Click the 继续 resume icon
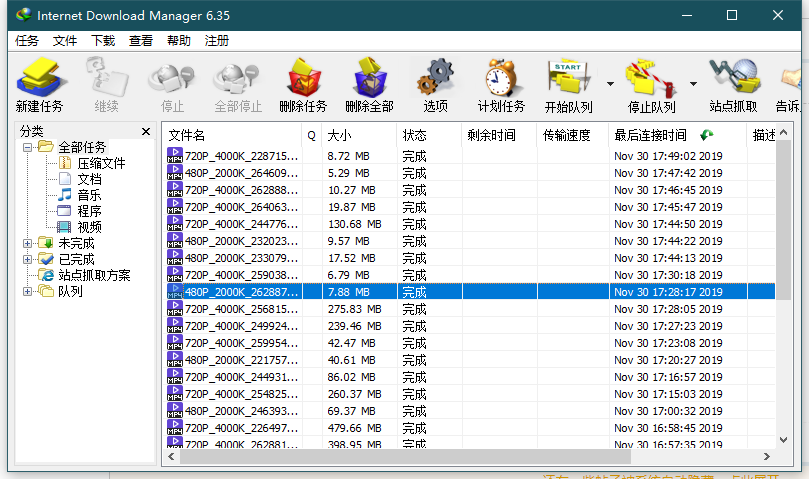Image resolution: width=809 pixels, height=479 pixels. [x=107, y=85]
